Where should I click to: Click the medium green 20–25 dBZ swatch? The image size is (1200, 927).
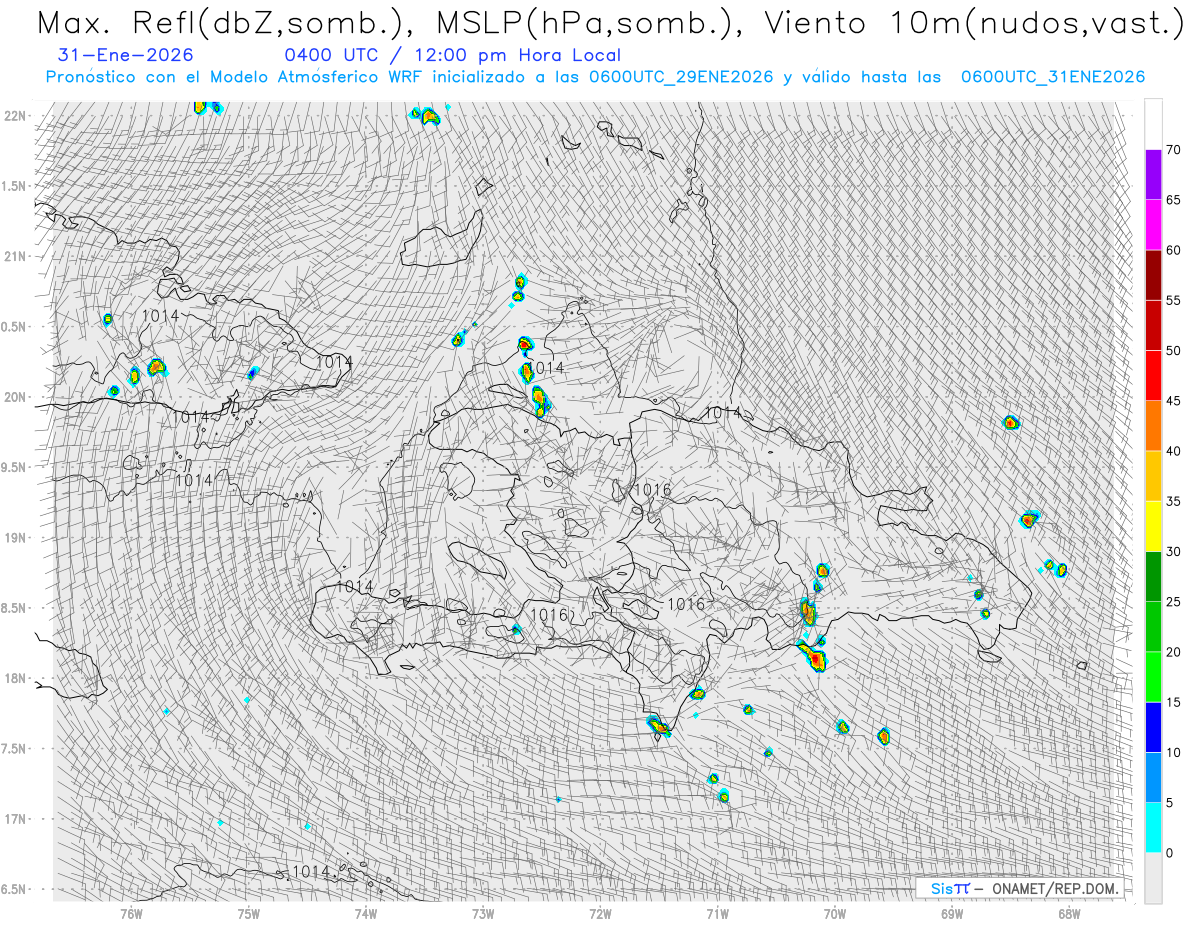pos(1153,627)
